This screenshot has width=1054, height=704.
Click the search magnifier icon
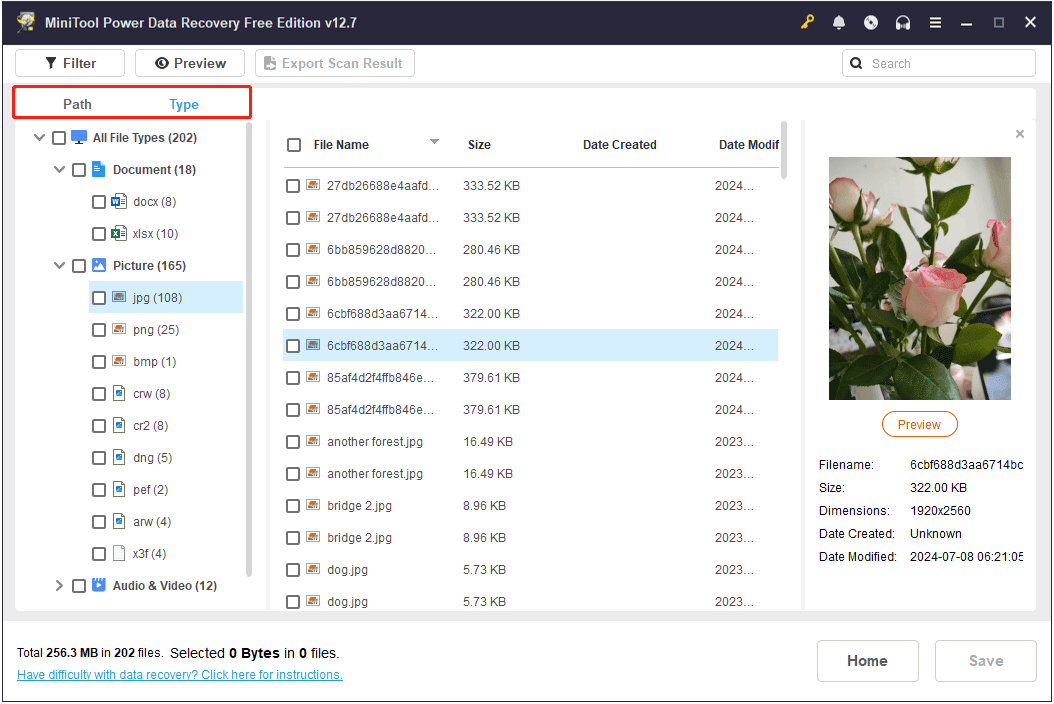pyautogui.click(x=857, y=63)
